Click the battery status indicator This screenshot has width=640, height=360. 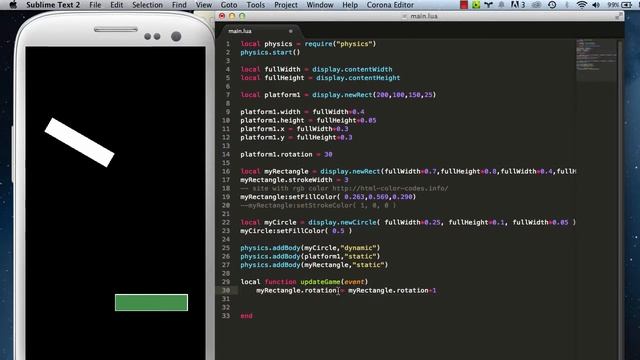[619, 5]
